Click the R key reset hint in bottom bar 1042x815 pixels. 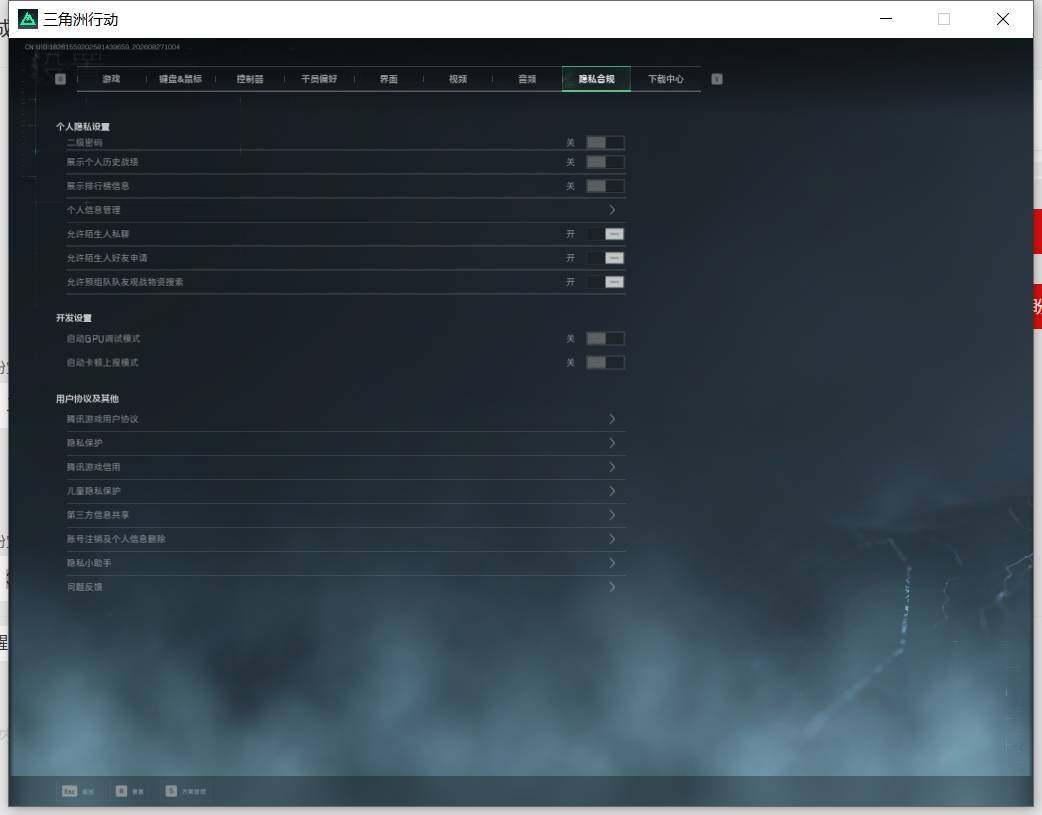pos(130,791)
